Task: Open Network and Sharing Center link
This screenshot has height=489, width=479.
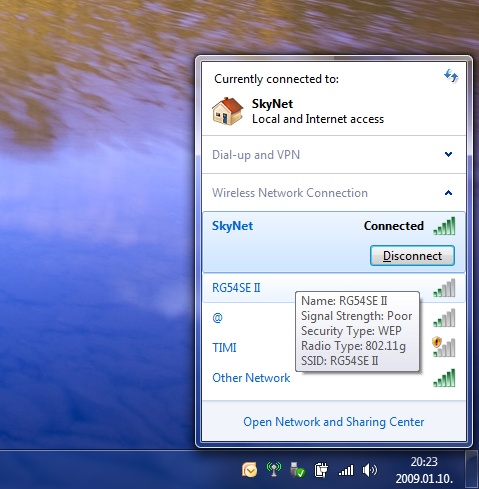Action: point(334,422)
